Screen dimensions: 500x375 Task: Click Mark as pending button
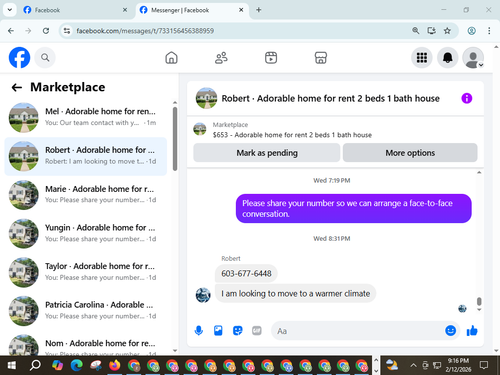(267, 153)
